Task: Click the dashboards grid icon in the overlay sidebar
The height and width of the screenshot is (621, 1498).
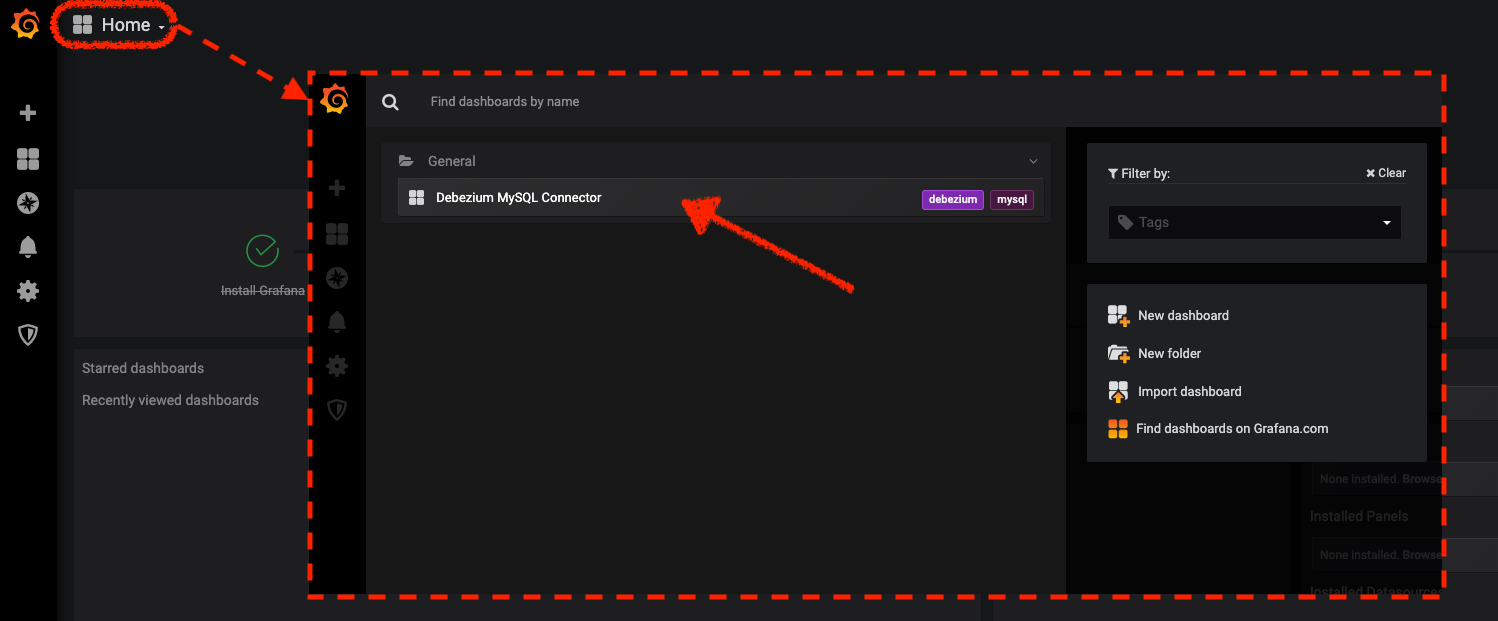Action: point(337,234)
